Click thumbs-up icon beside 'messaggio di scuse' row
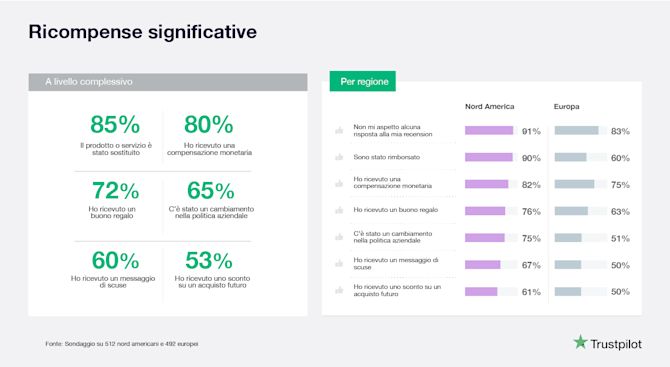The image size is (670, 367). pos(339,264)
